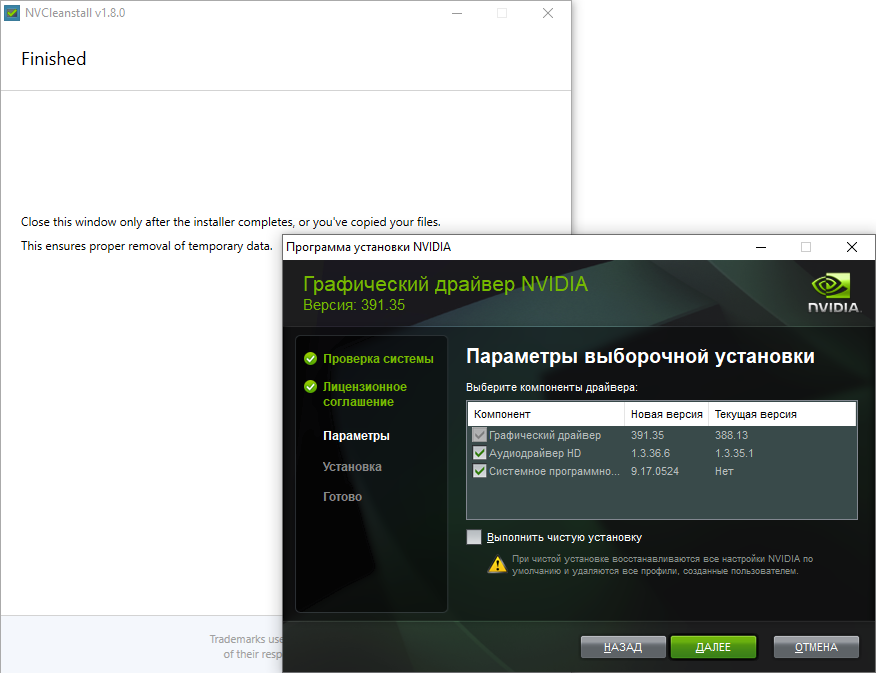The image size is (876, 673).
Task: Uncheck the Системное программно... component
Action: tap(479, 471)
